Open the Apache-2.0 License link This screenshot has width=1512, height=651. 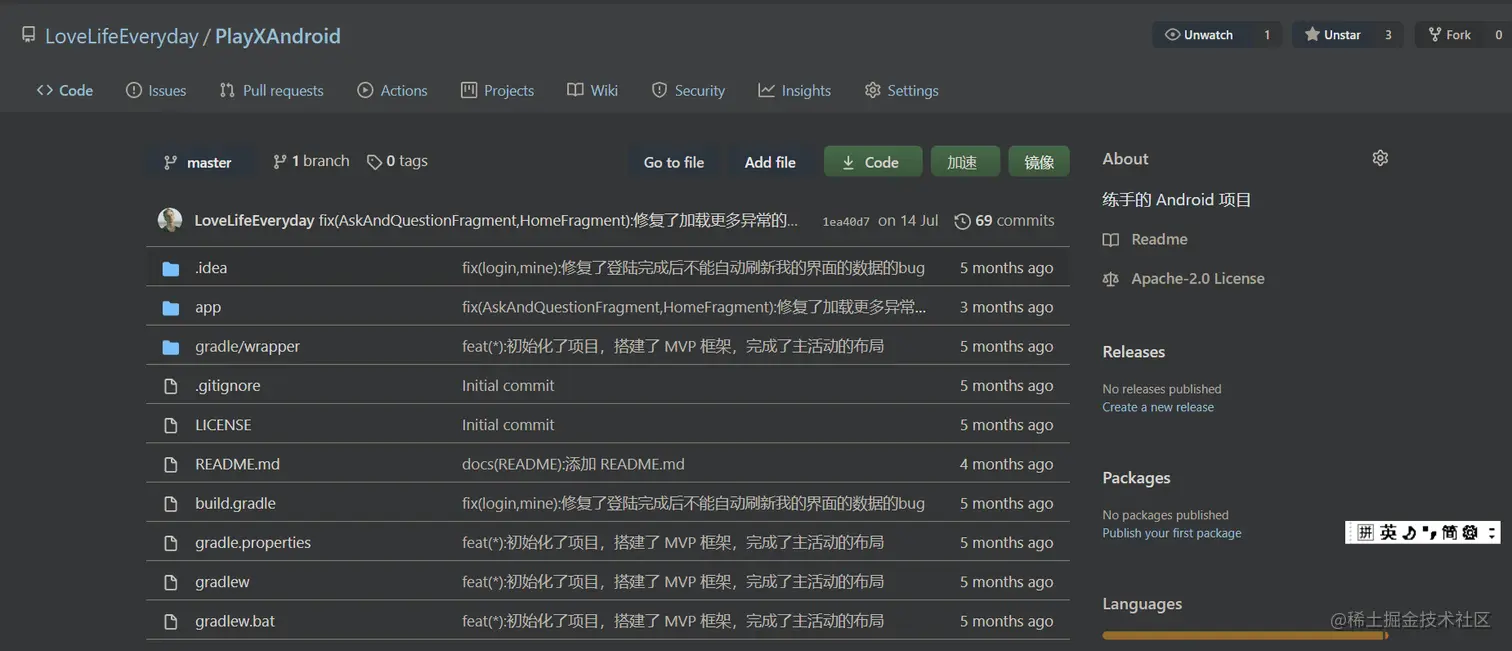pyautogui.click(x=1183, y=279)
